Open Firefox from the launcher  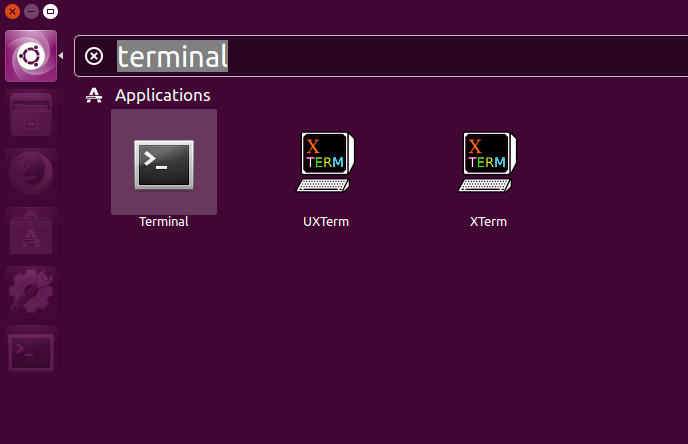pos(31,173)
